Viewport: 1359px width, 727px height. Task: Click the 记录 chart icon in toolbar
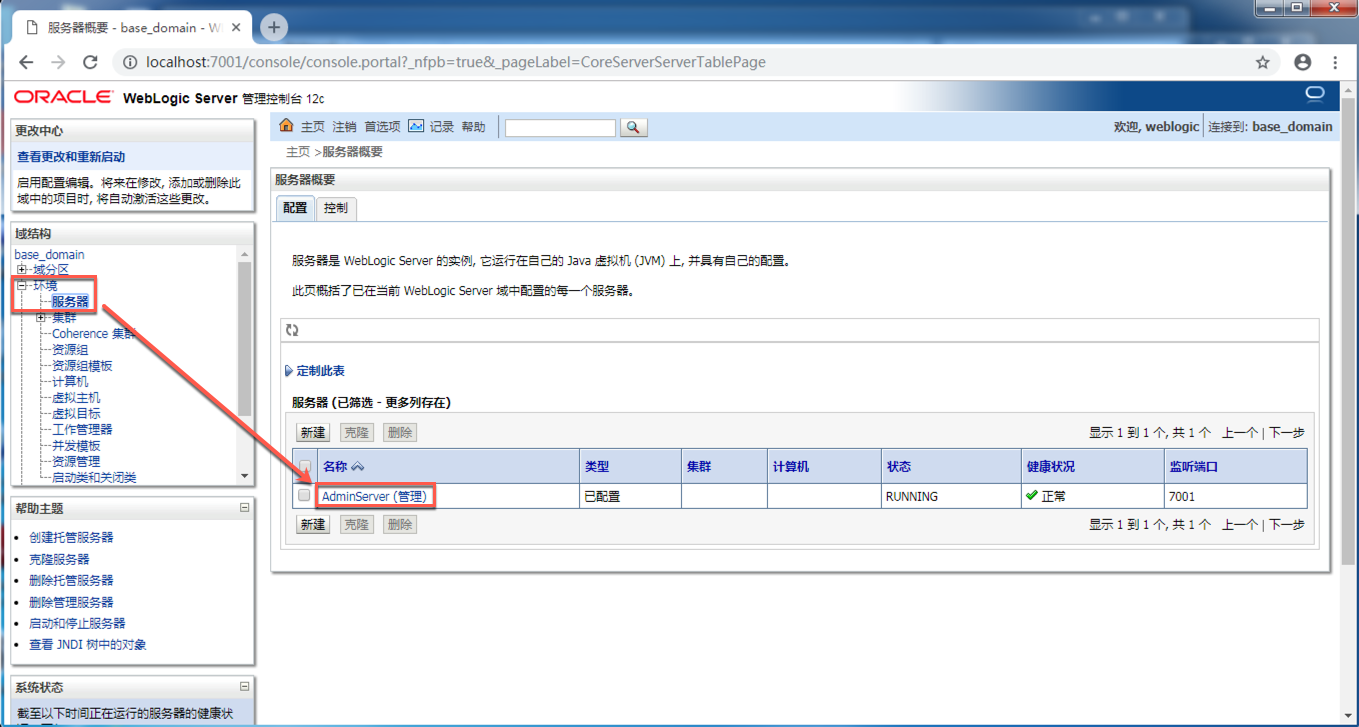tap(416, 126)
